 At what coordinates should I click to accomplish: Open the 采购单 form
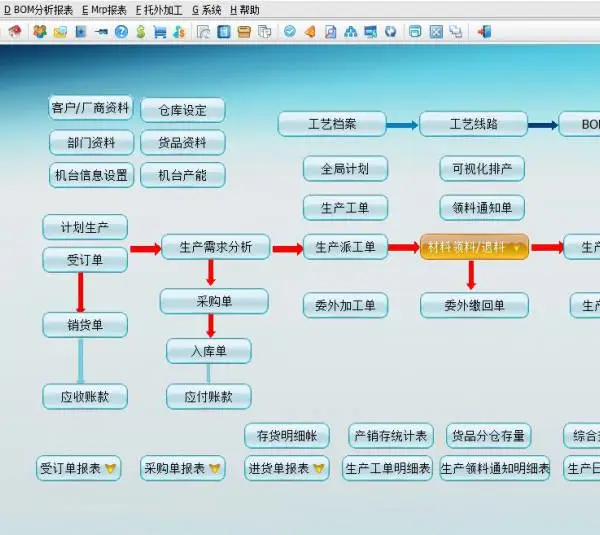click(x=214, y=301)
